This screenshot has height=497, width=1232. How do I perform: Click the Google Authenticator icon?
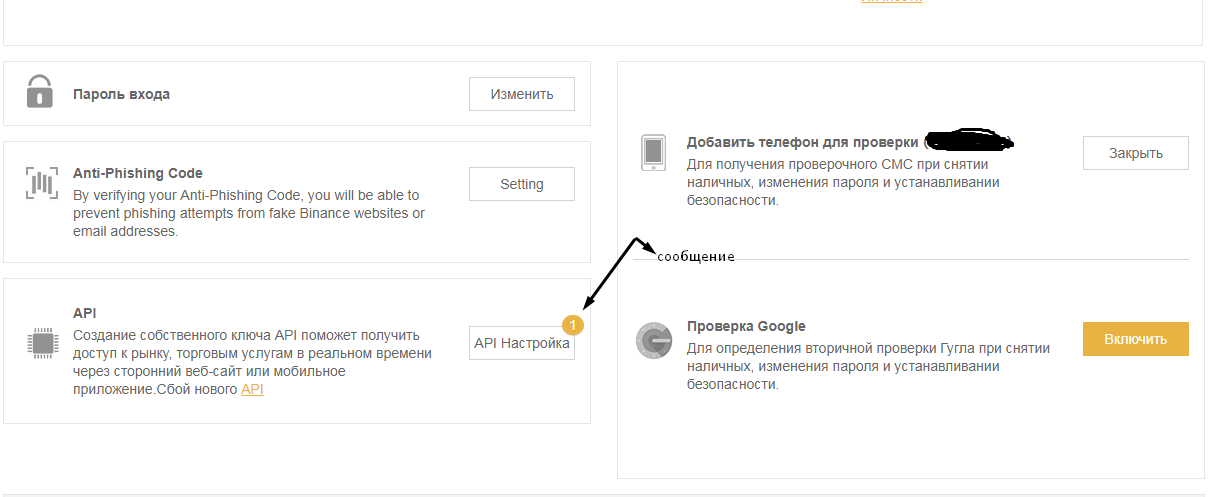point(653,340)
